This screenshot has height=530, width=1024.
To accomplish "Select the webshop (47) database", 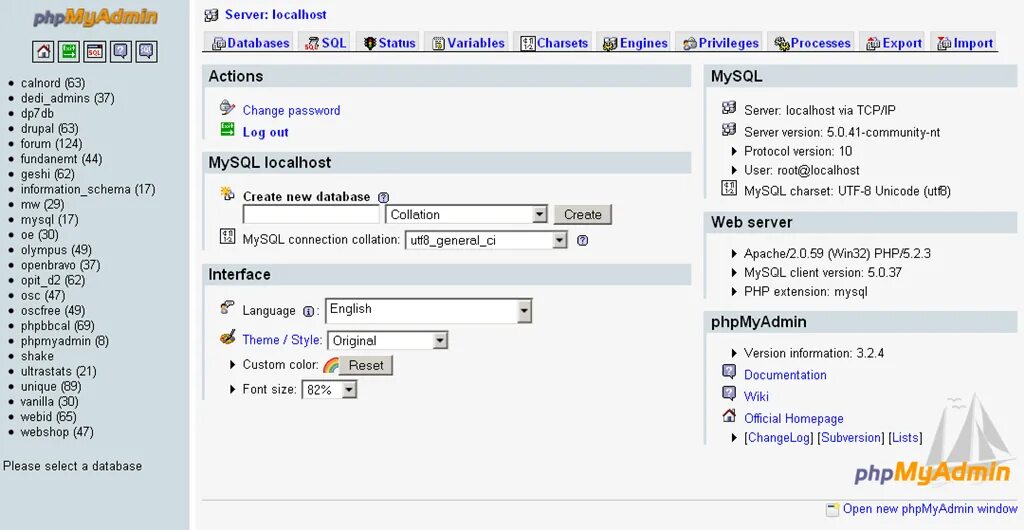I will (57, 432).
